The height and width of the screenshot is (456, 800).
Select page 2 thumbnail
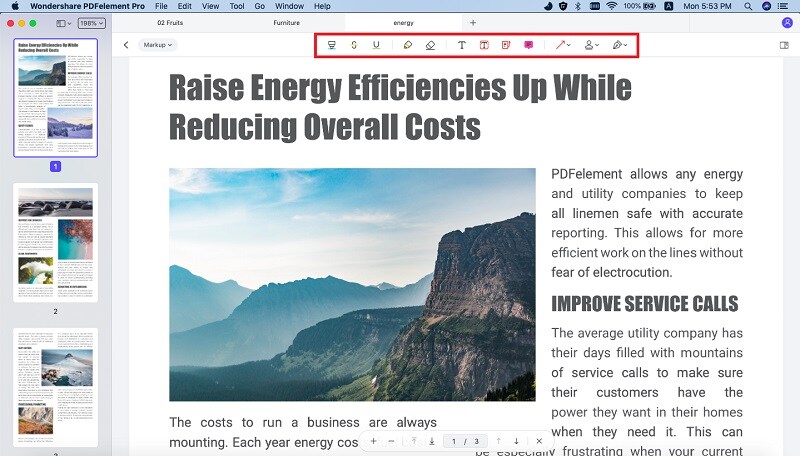tap(56, 243)
